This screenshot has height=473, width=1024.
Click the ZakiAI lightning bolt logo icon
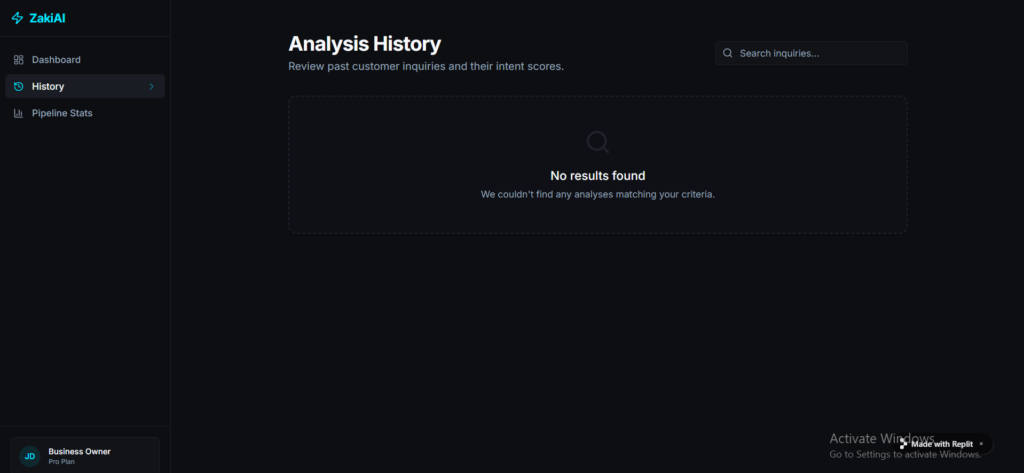[x=18, y=18]
